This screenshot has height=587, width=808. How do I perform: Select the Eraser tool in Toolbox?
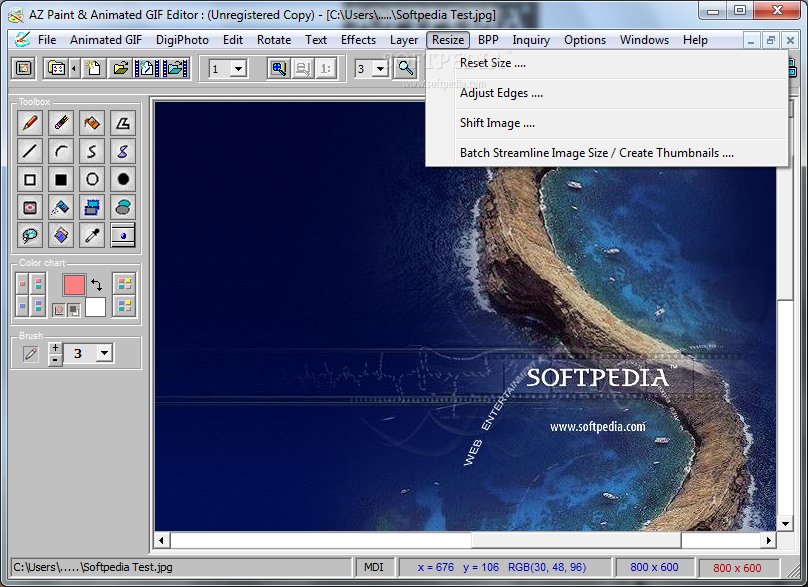tap(61, 123)
